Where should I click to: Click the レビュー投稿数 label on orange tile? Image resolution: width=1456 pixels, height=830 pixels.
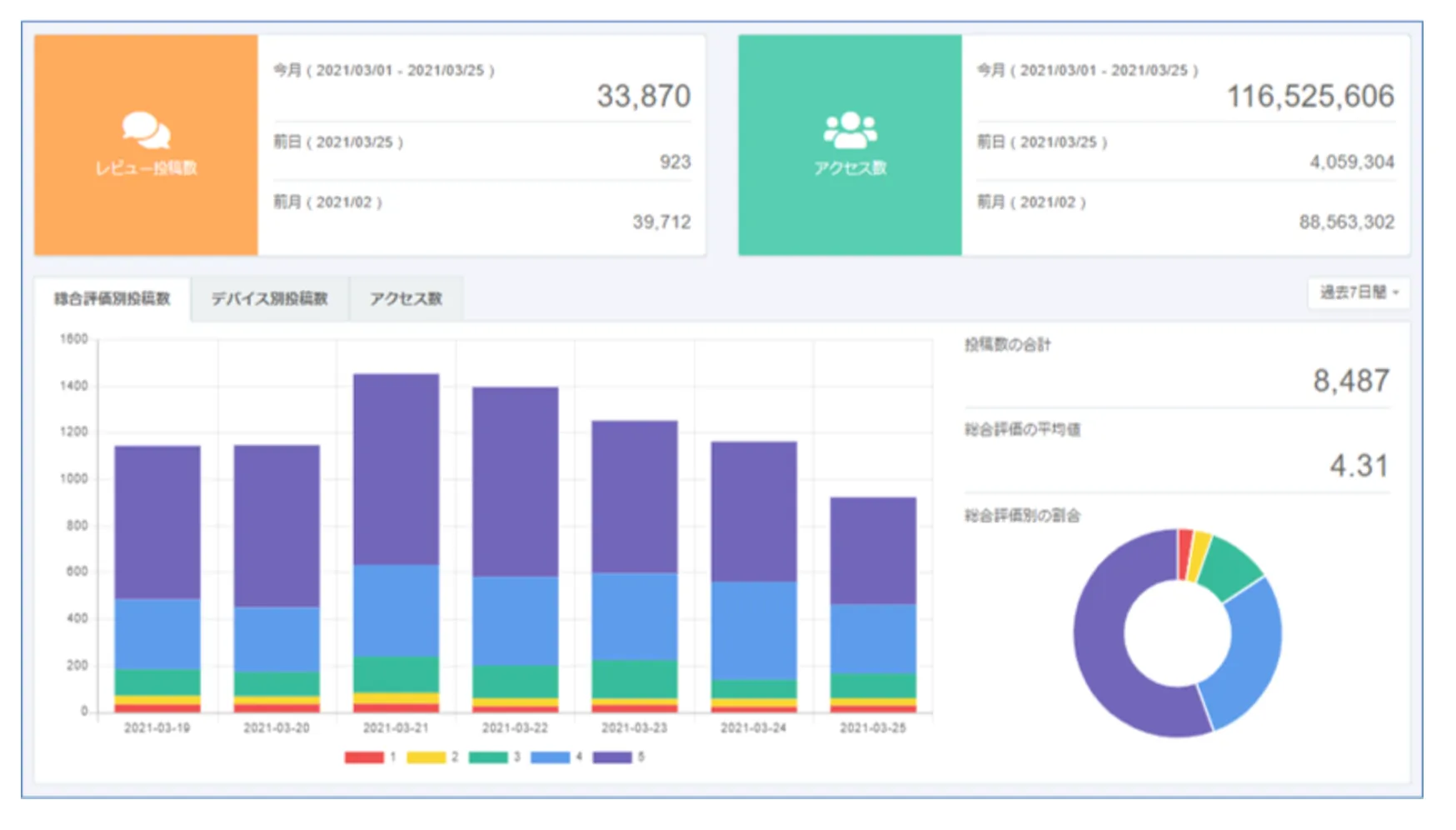point(146,168)
